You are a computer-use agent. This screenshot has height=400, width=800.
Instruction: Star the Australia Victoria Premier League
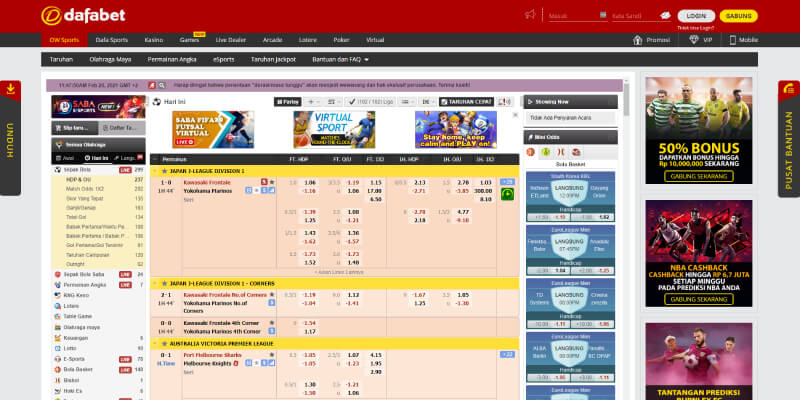[164, 344]
